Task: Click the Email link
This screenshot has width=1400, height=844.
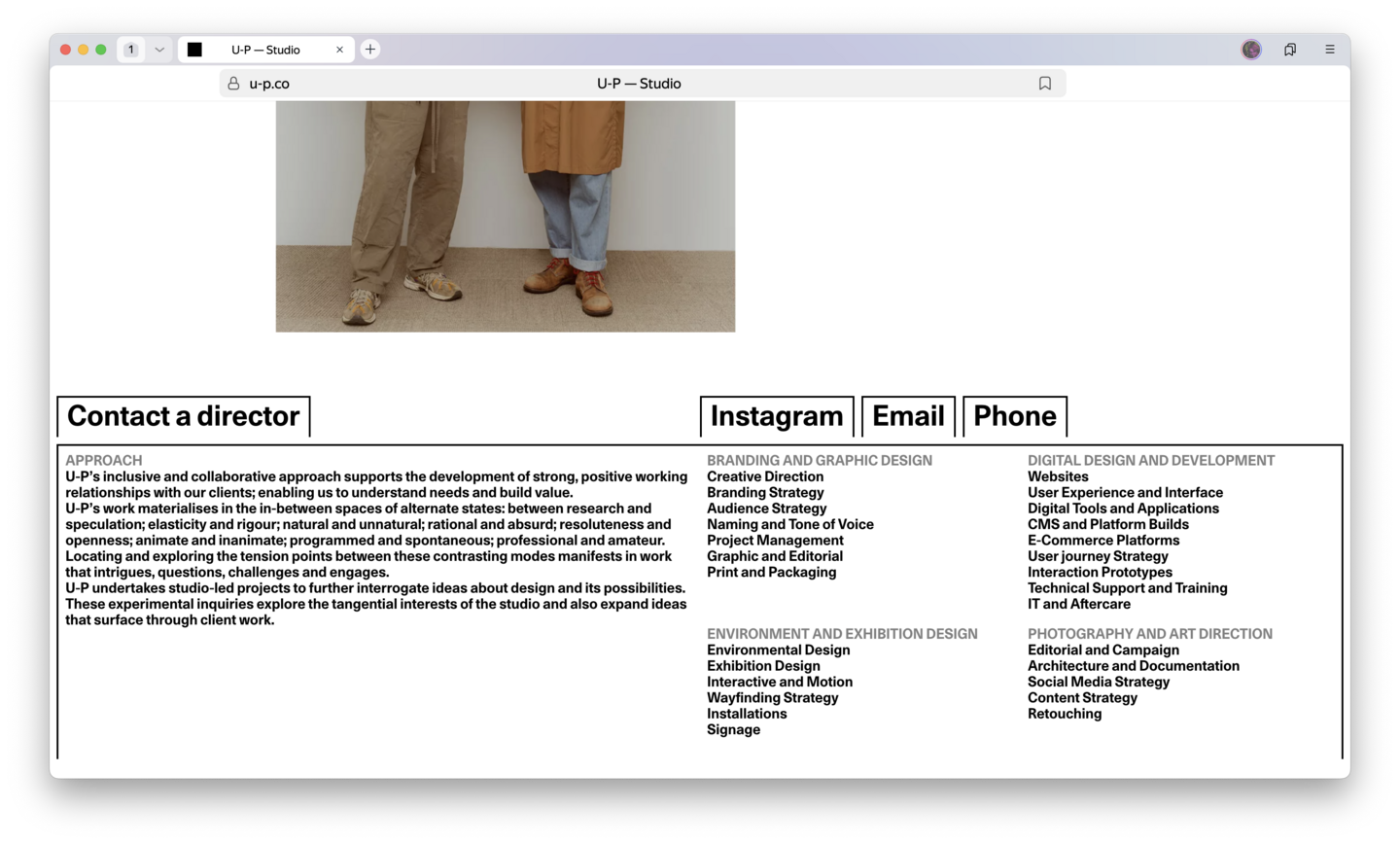Action: pos(908,416)
